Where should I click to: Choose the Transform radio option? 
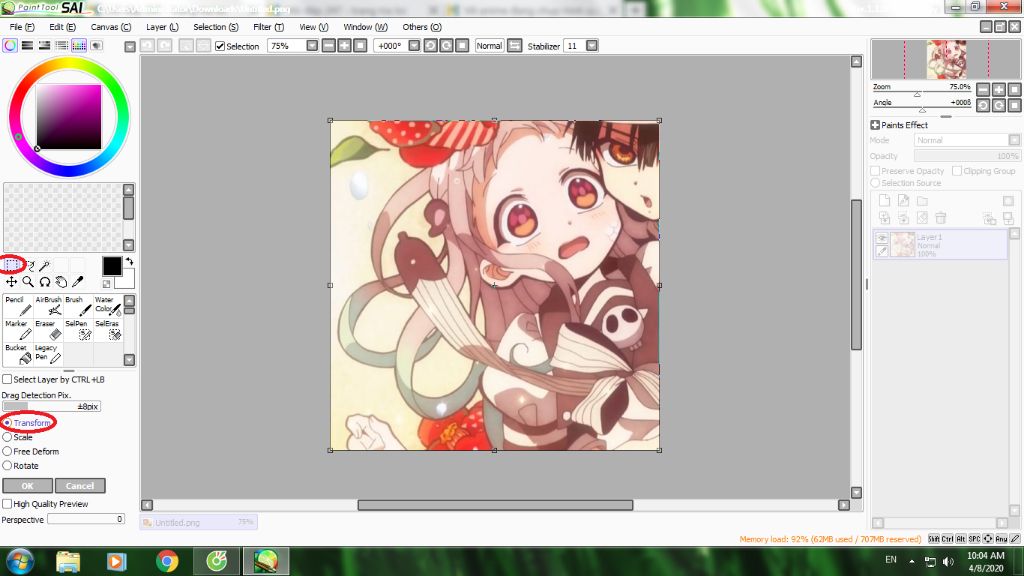click(7, 423)
